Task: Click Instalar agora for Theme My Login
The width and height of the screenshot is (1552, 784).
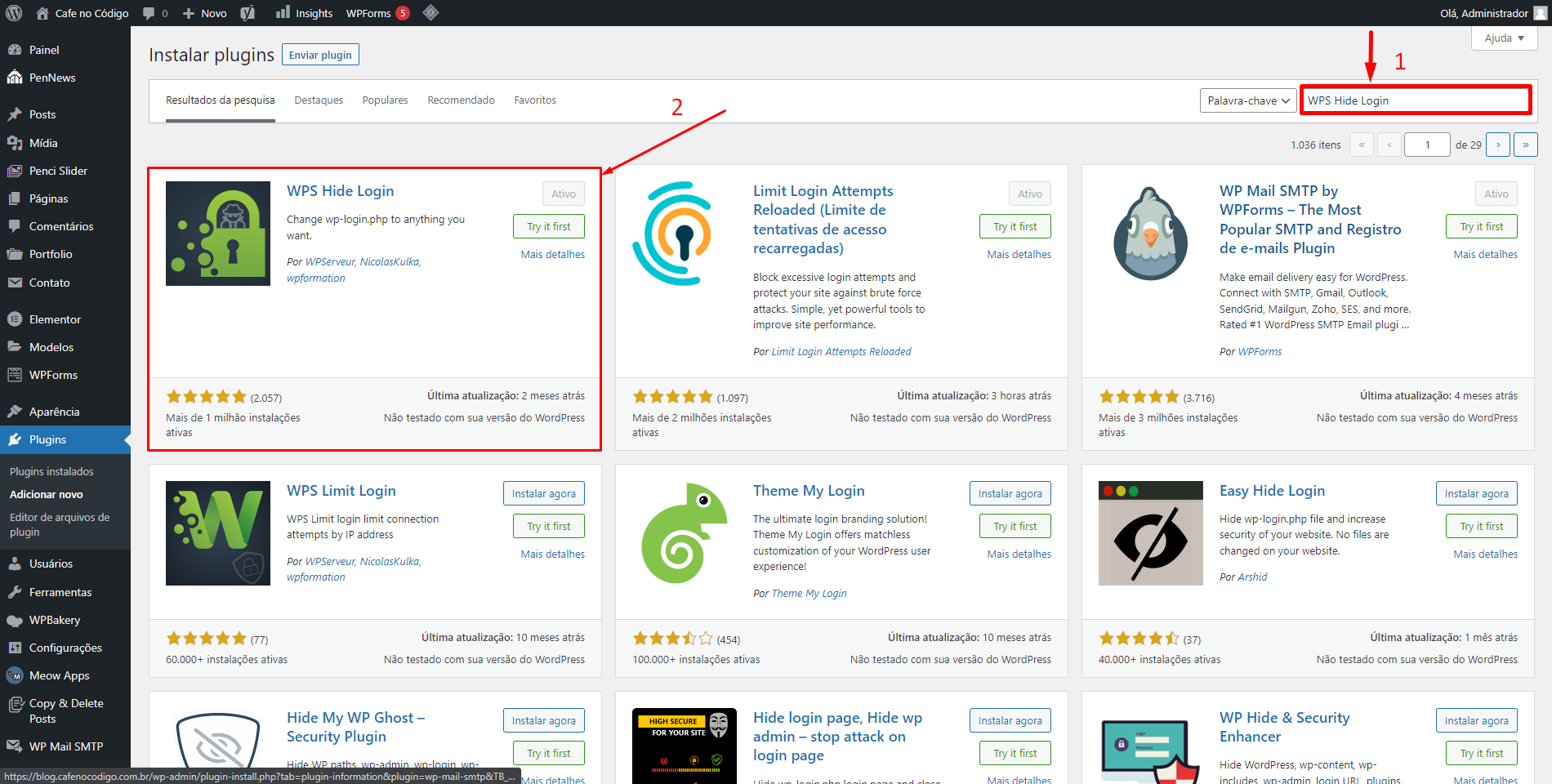Action: (1010, 493)
